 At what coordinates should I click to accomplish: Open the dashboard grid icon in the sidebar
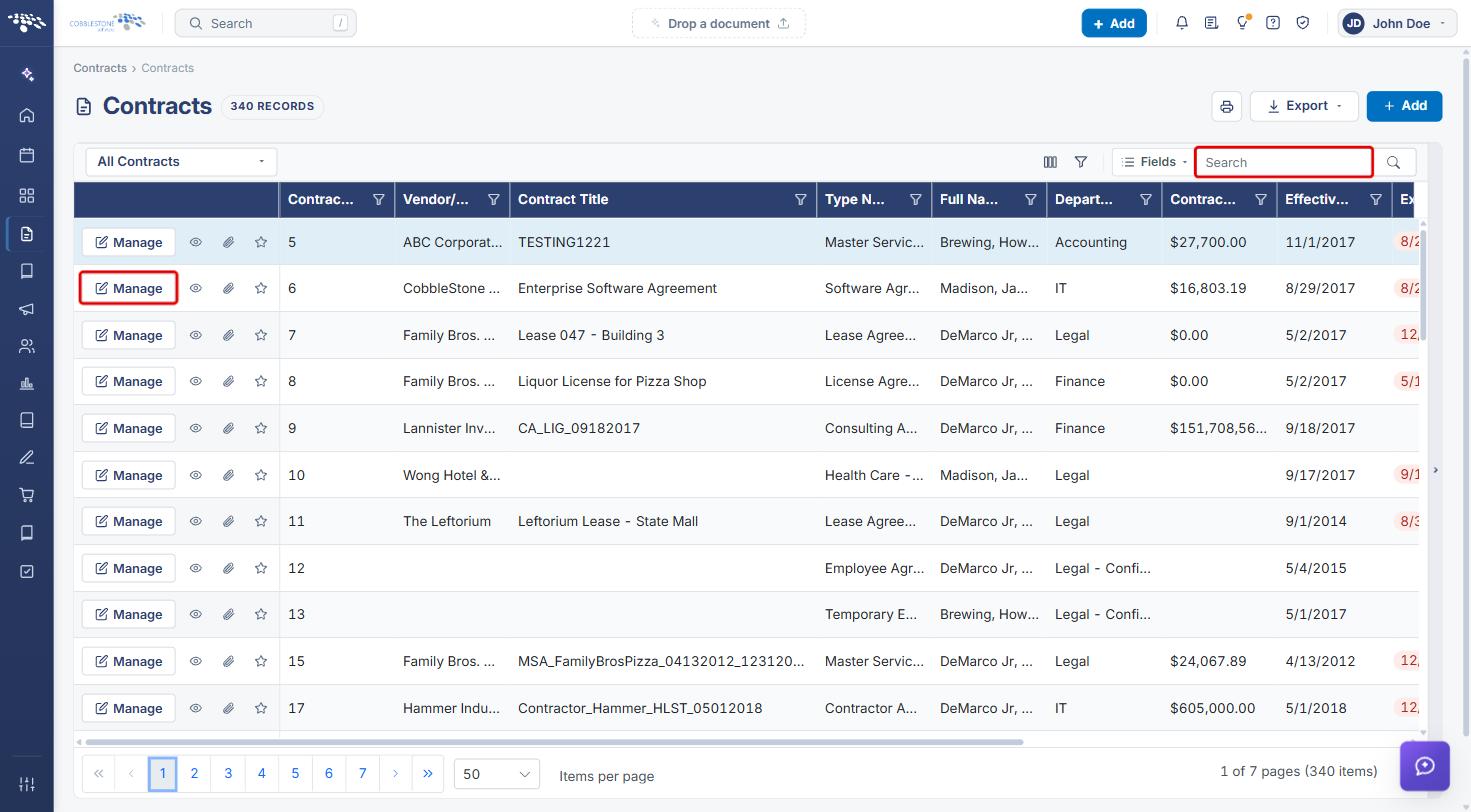27,195
